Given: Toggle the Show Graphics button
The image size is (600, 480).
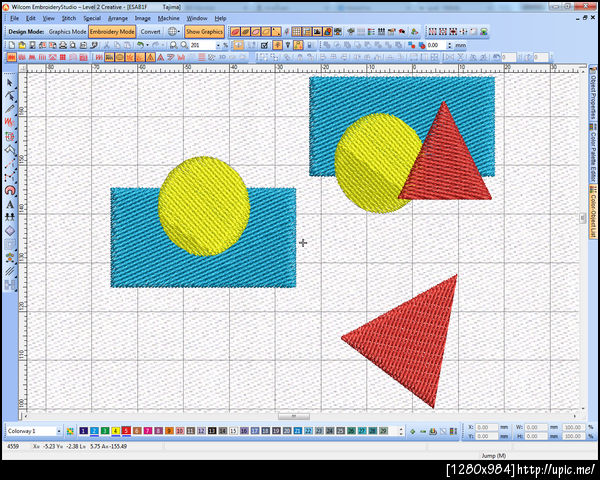Looking at the screenshot, I should [204, 31].
